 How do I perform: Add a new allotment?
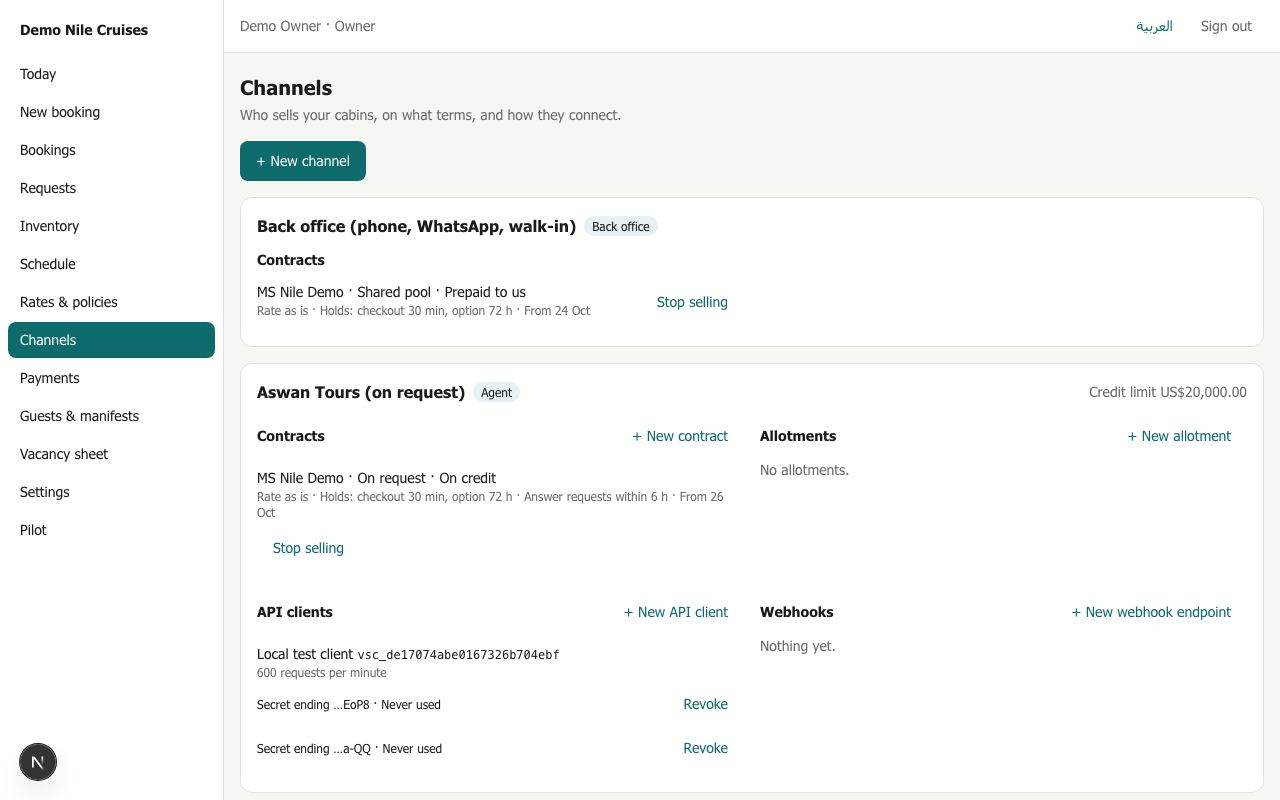point(1179,436)
